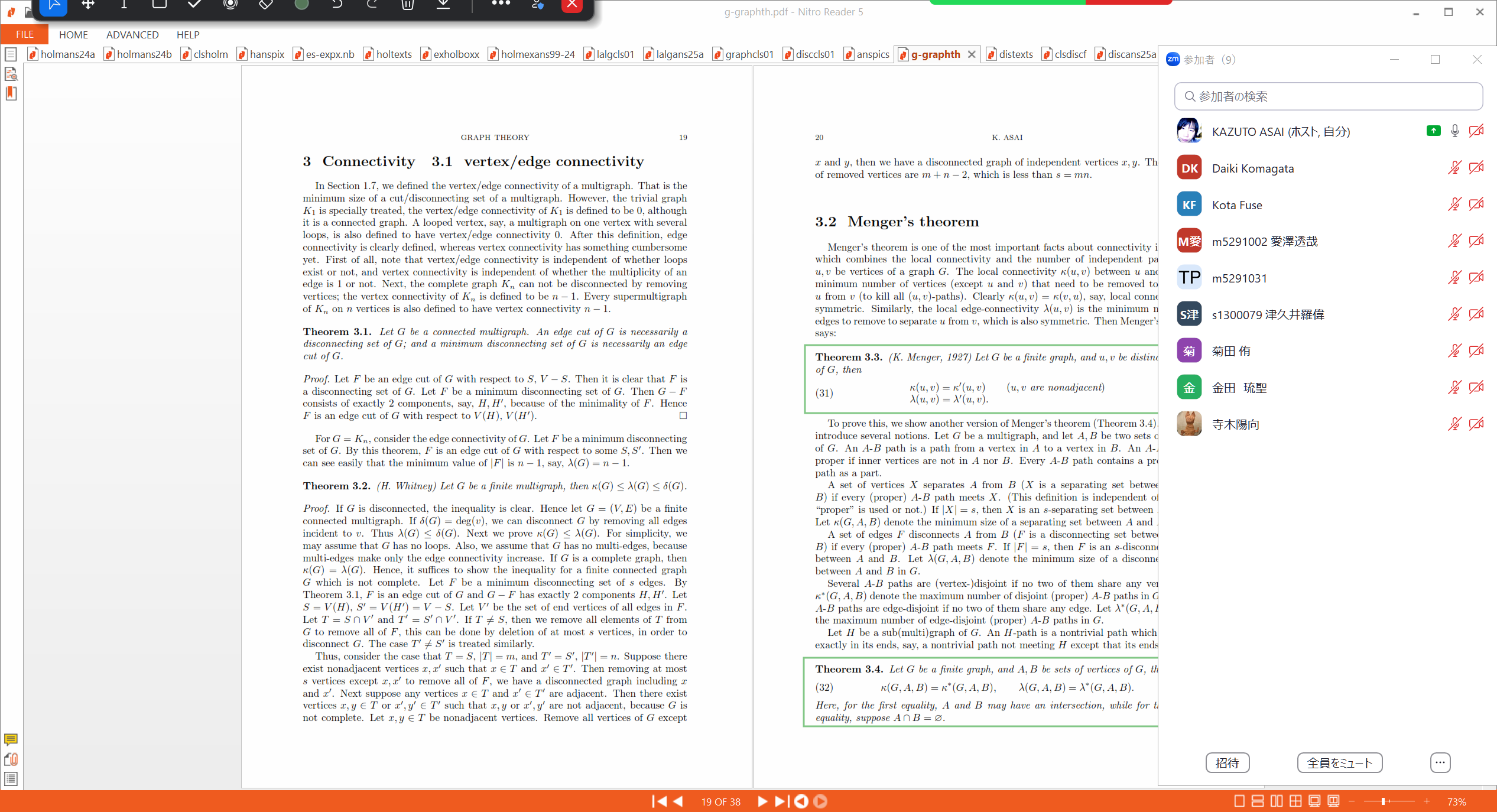The height and width of the screenshot is (812, 1497).
Task: Go to previous view with circled arrow
Action: point(801,801)
